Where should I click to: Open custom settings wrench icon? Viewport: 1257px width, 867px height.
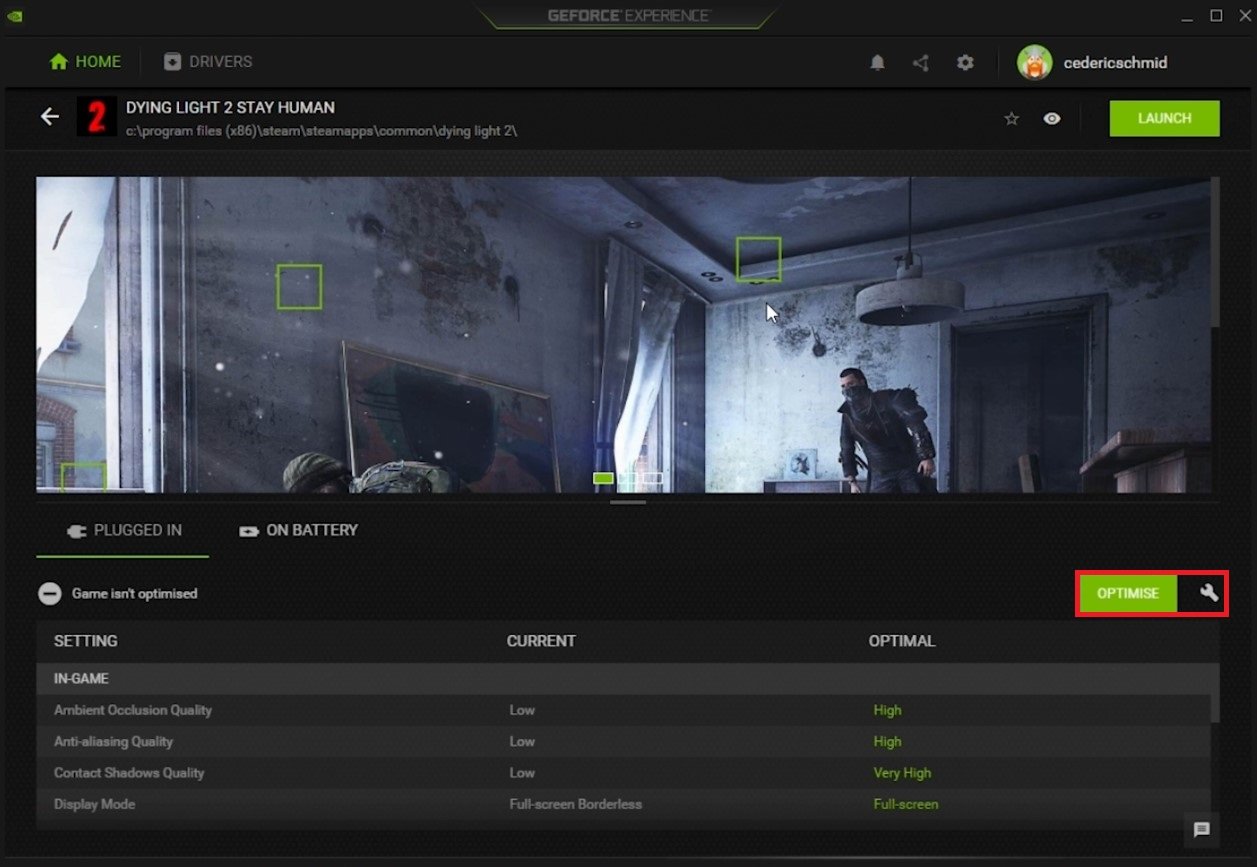1209,593
